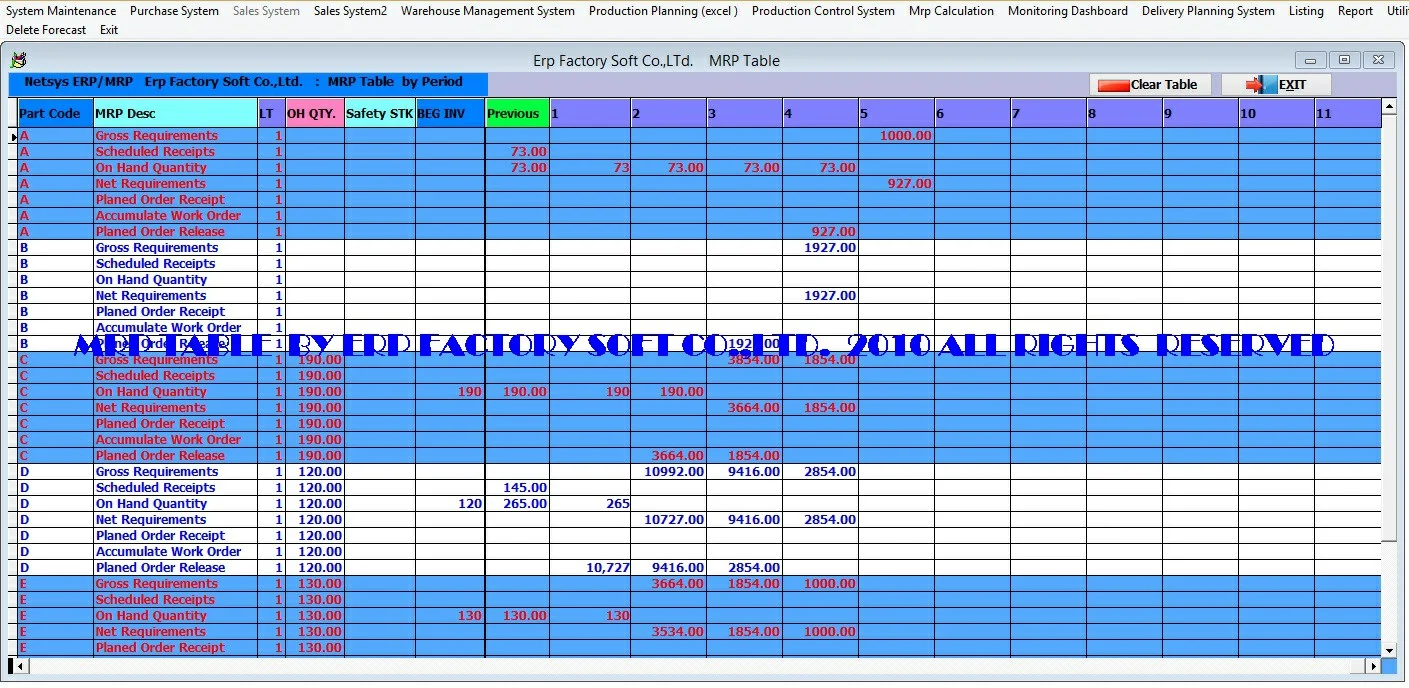Select the row marker for first Part A row
1409x688 pixels.
point(13,136)
